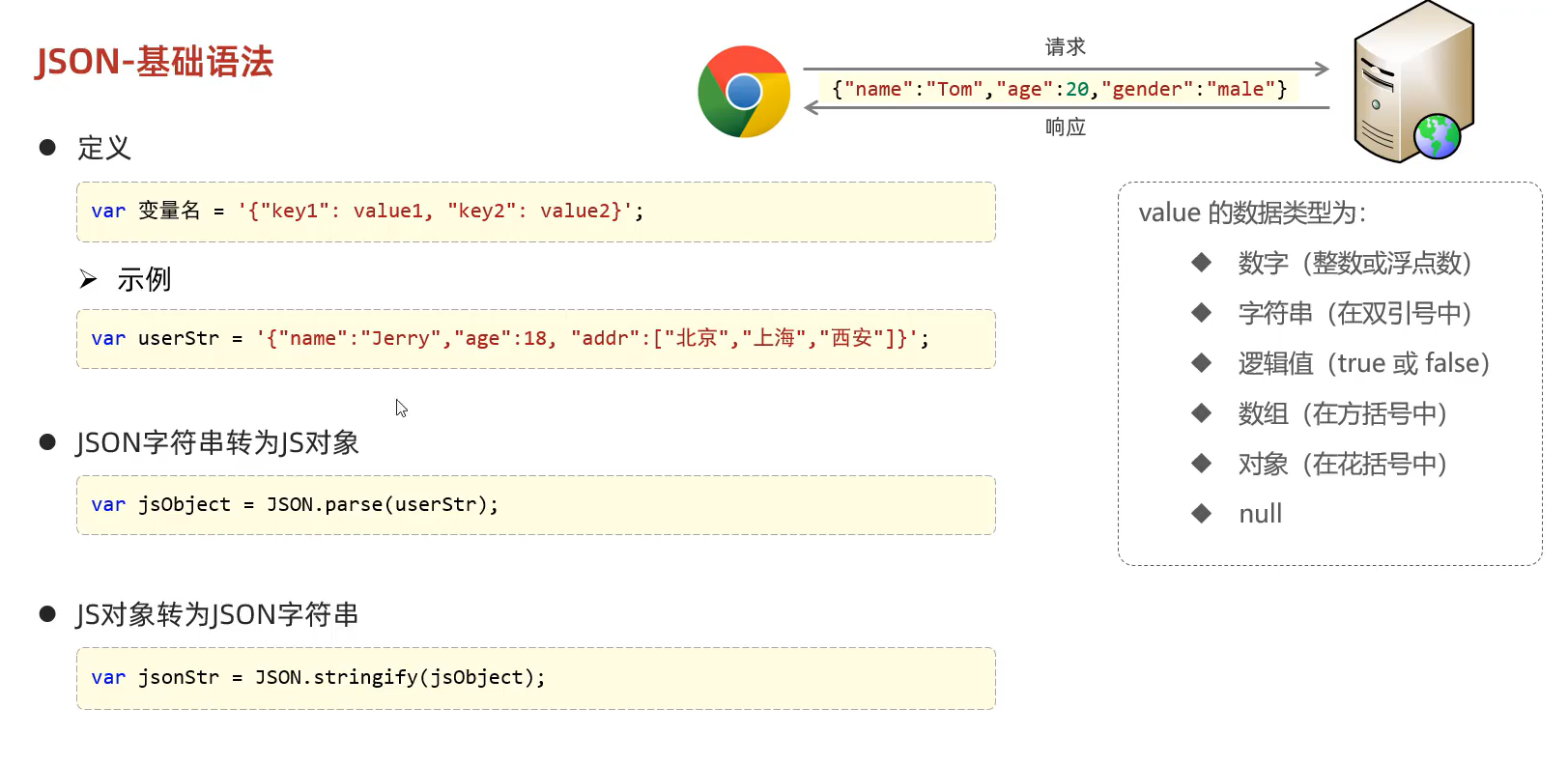Click the var 变量名 definition code line
Screen dimensions: 1568x764
pyautogui.click(x=367, y=211)
